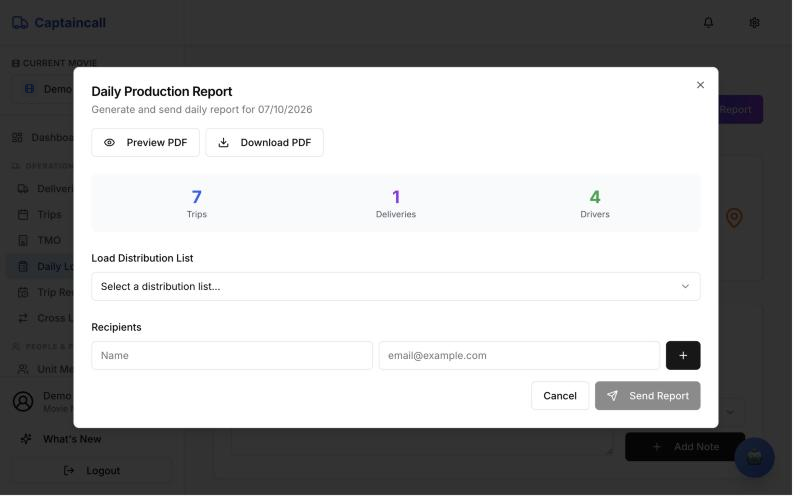Screen dimensions: 800x500
Task: Click the Trips calendar icon in sidebar
Action: [x=23, y=216]
